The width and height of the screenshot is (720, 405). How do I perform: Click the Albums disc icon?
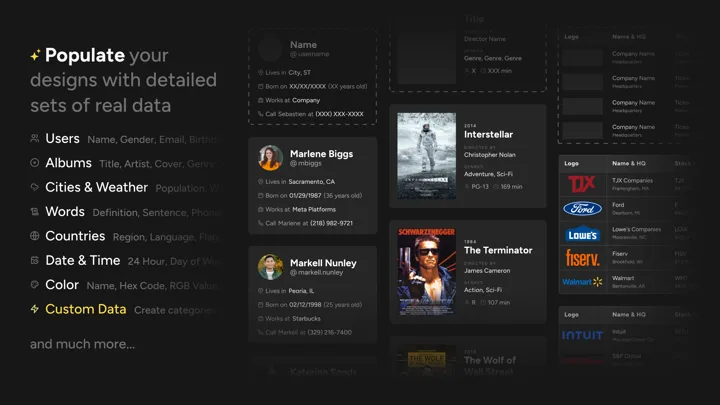tap(34, 163)
